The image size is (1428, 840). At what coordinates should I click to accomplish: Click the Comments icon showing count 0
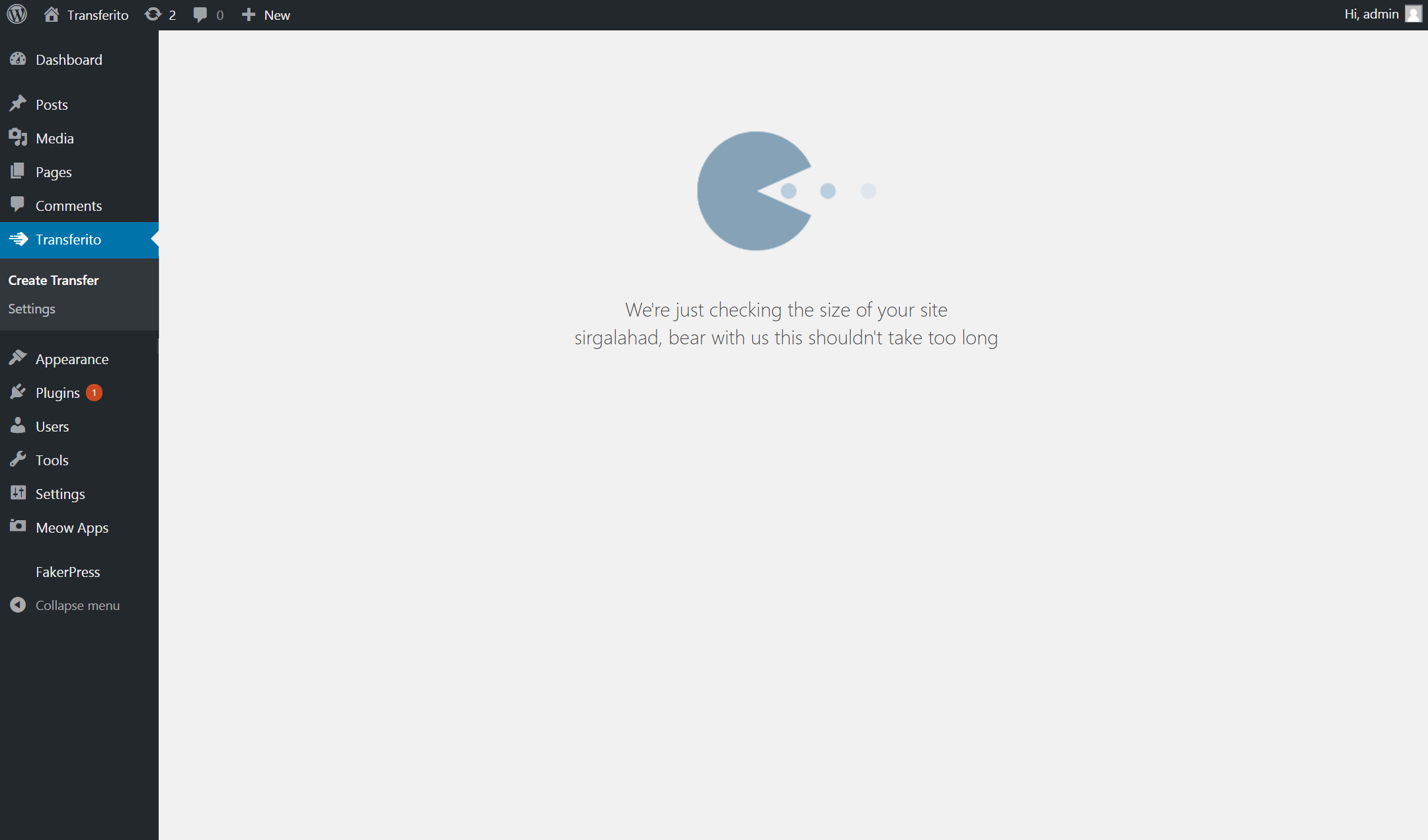(207, 15)
